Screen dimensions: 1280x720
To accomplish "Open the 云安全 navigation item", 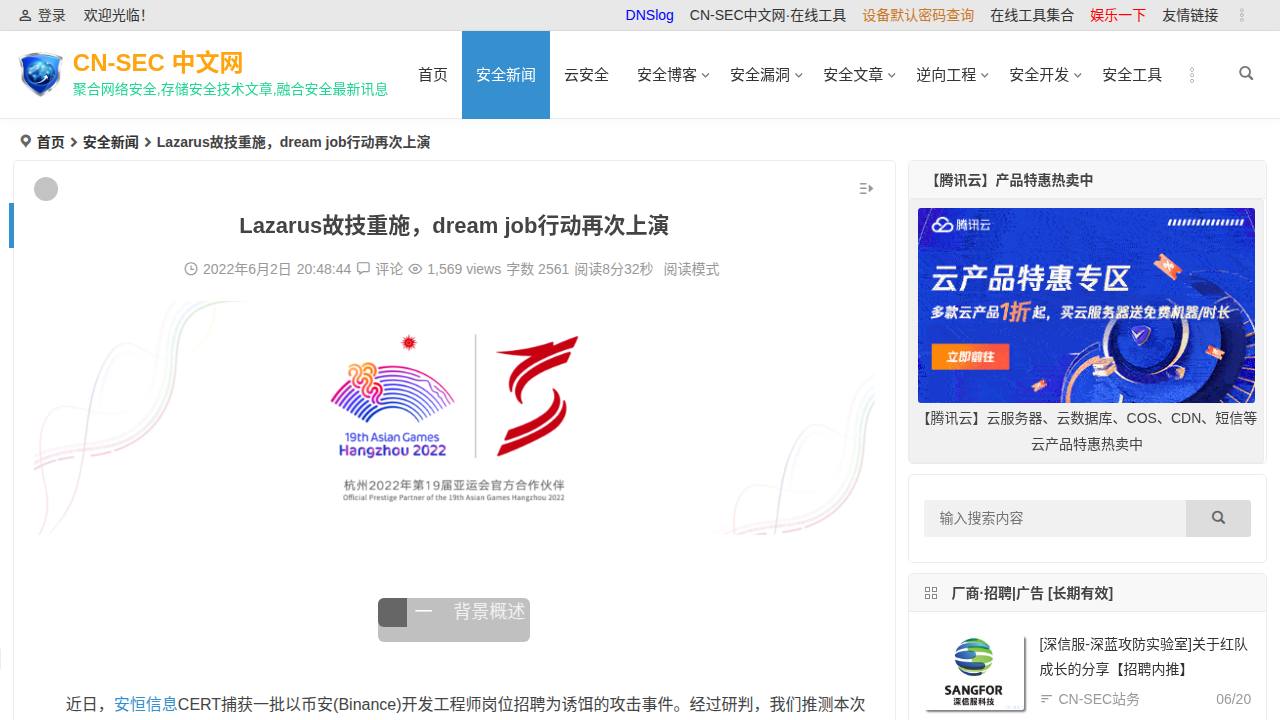I will (586, 75).
